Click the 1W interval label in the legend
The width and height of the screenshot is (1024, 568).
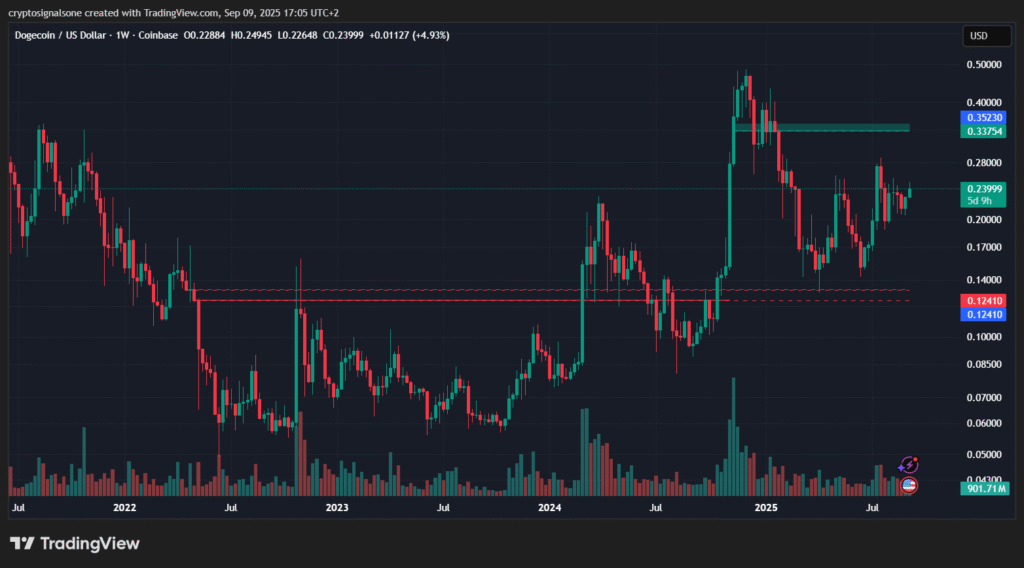coord(122,35)
